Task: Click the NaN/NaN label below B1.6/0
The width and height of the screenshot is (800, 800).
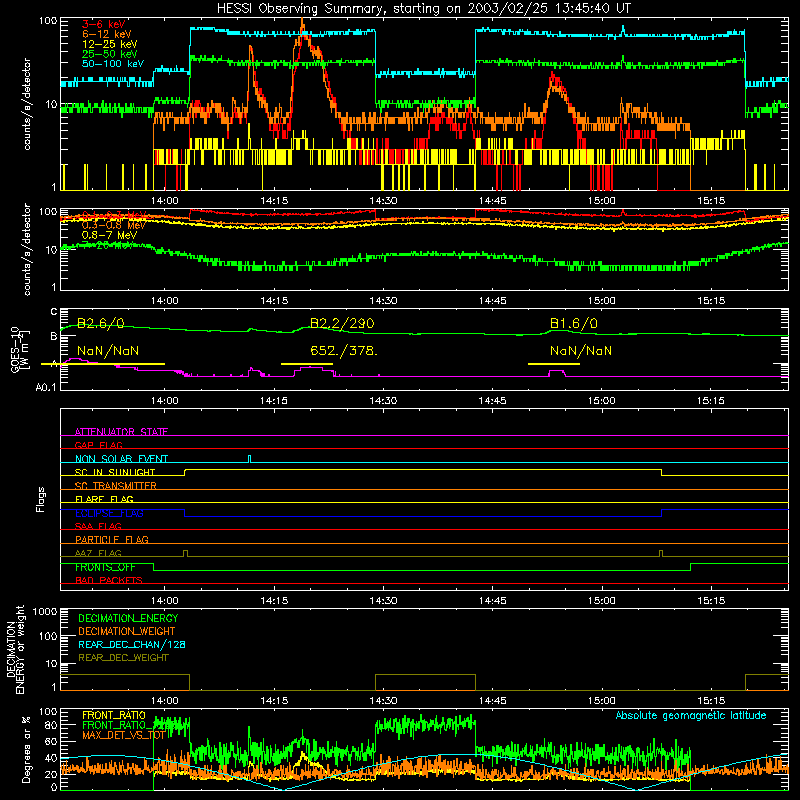Action: tap(581, 351)
